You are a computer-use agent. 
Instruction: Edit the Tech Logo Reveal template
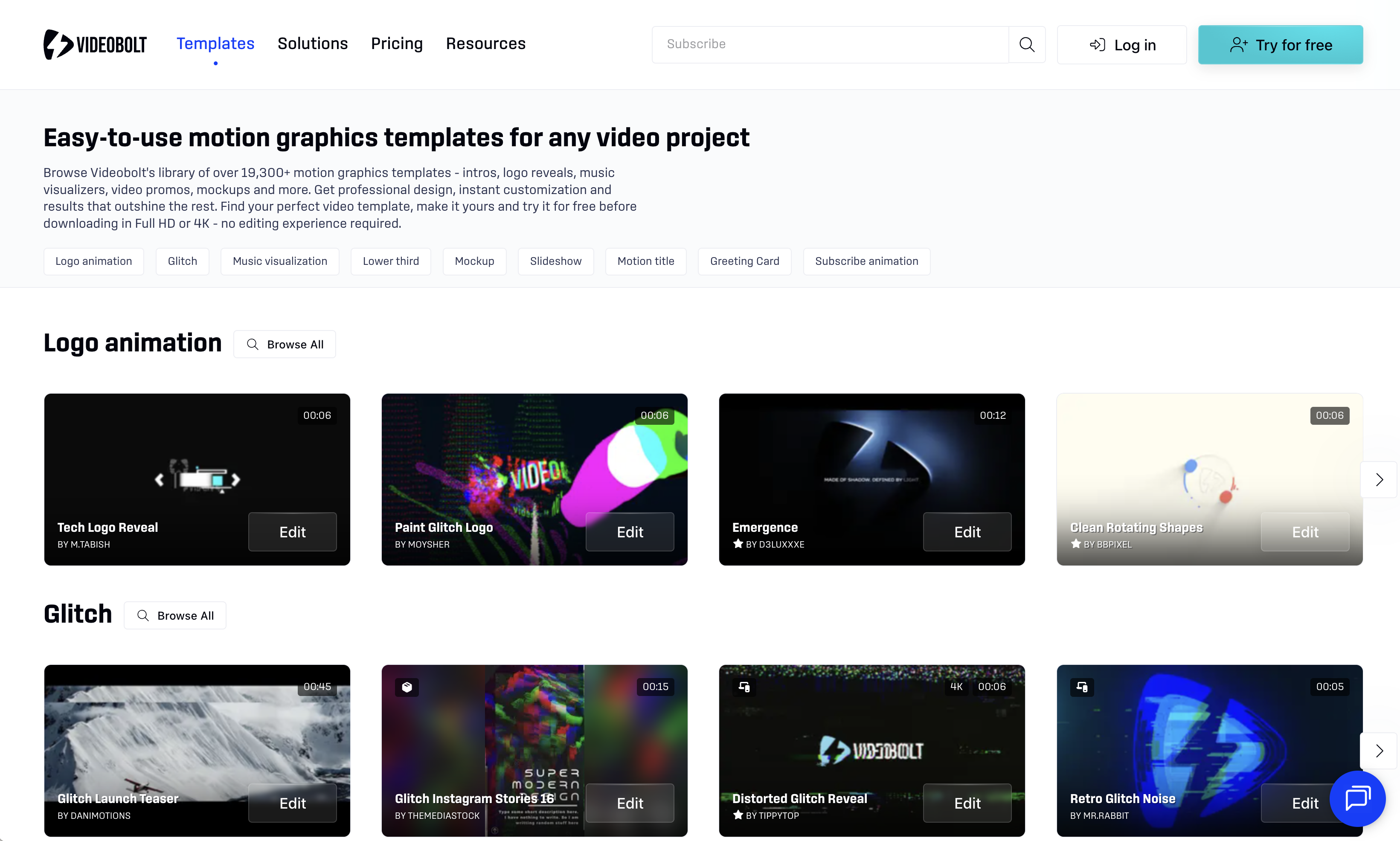click(x=293, y=531)
